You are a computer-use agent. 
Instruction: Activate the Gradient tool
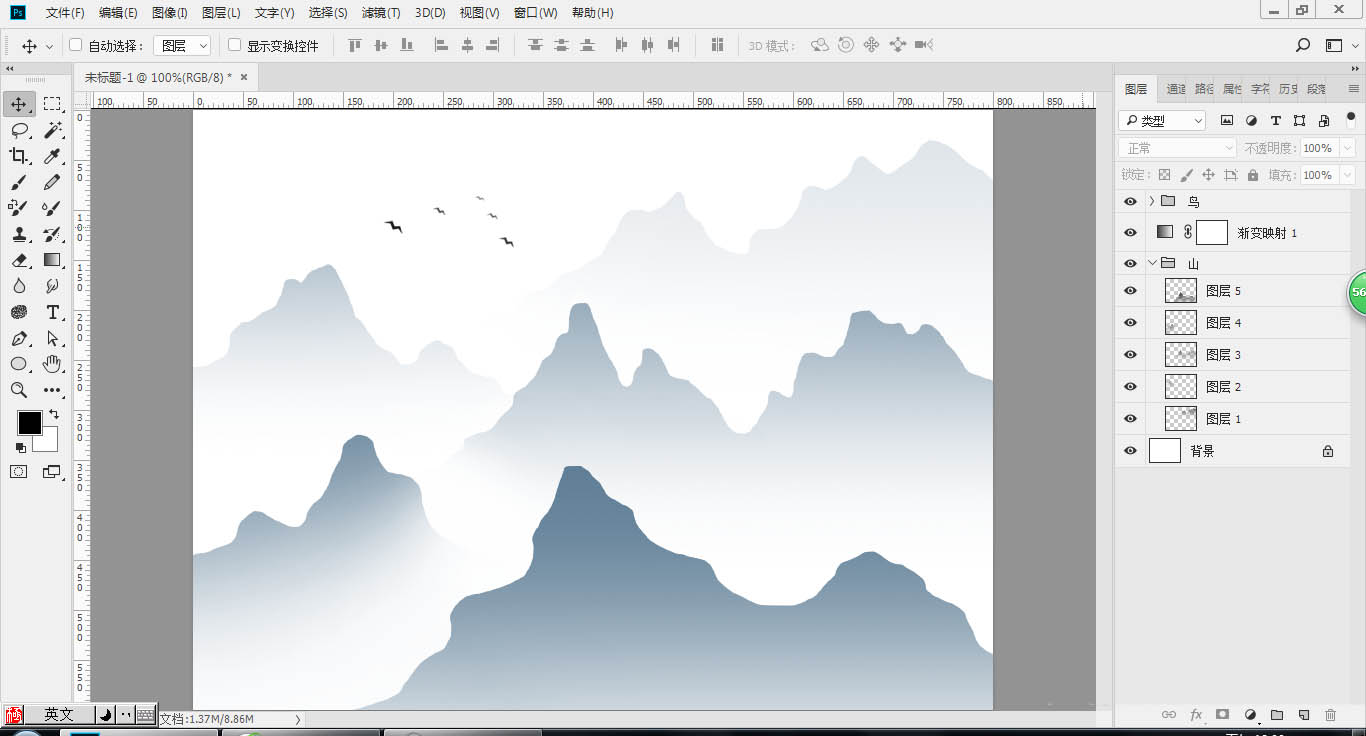point(52,260)
